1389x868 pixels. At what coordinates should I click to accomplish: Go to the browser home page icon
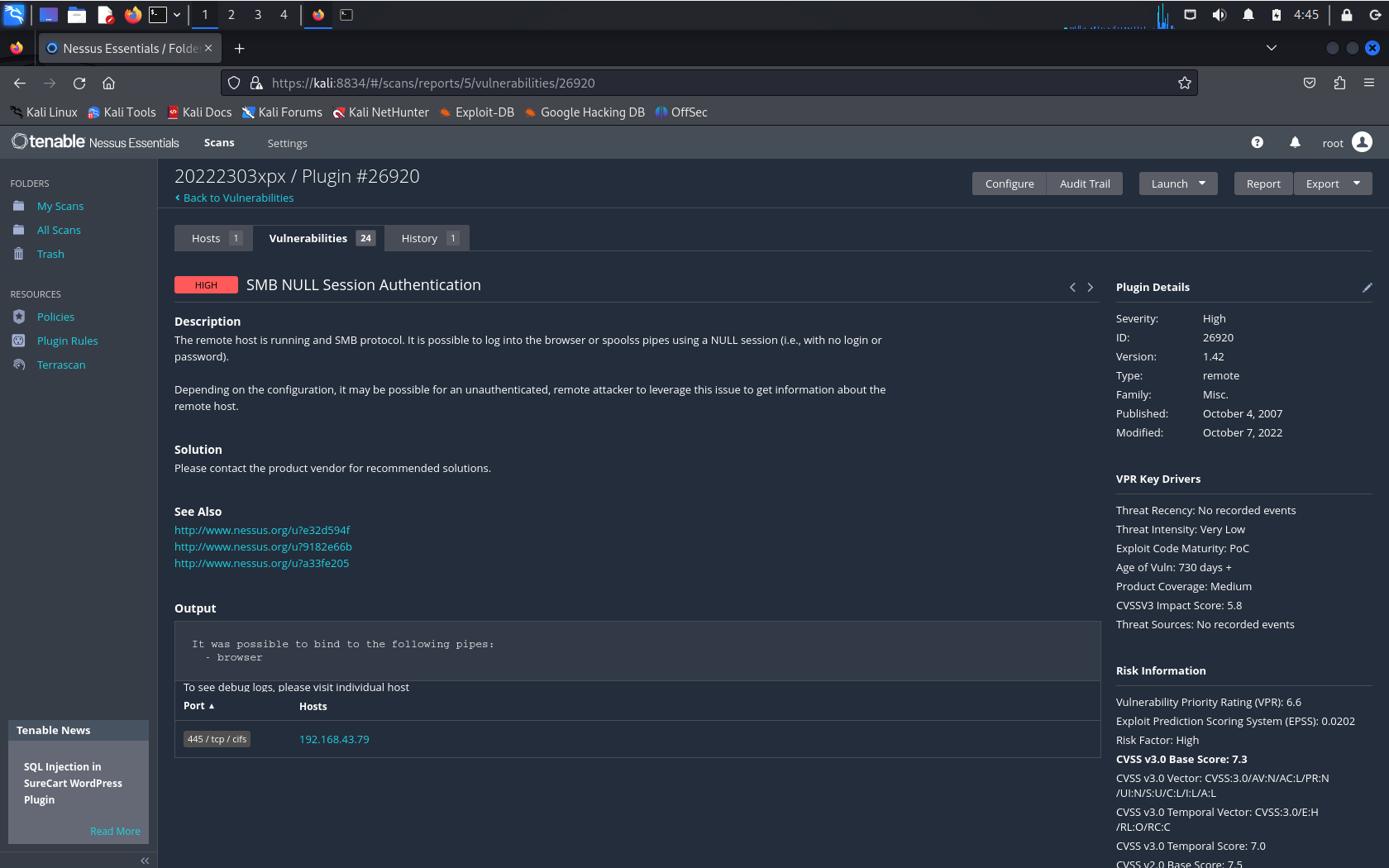(108, 83)
